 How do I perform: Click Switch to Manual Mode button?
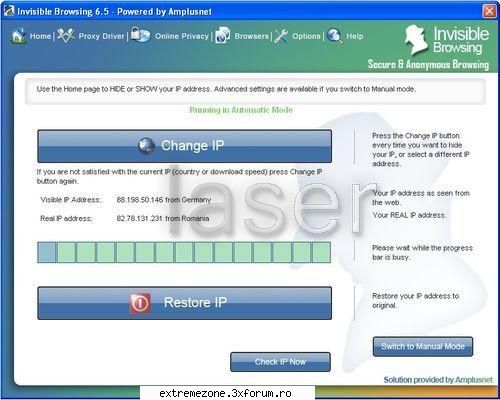[x=423, y=347]
